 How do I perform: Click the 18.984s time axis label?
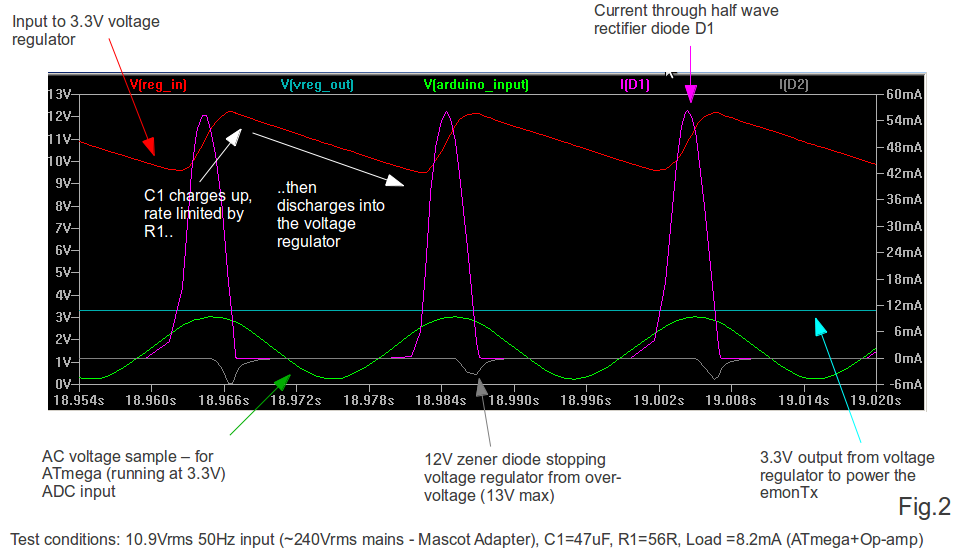(441, 400)
